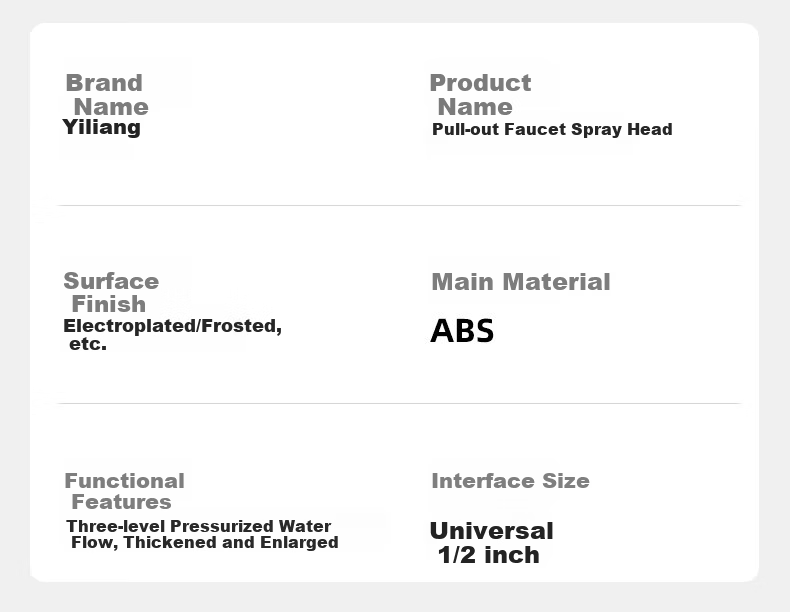The width and height of the screenshot is (790, 612).
Task: Click the word 'Features' under Functional
Action: (x=121, y=502)
